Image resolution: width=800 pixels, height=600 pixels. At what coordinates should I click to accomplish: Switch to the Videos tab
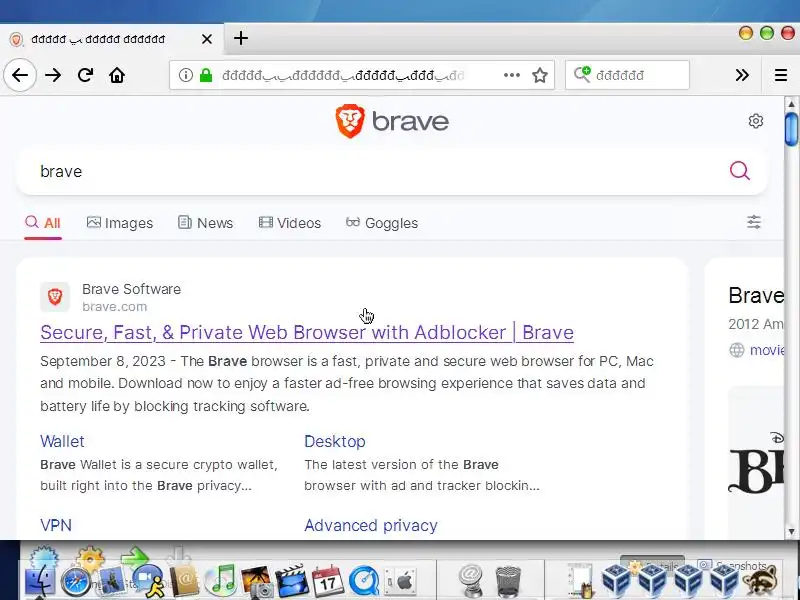(290, 223)
